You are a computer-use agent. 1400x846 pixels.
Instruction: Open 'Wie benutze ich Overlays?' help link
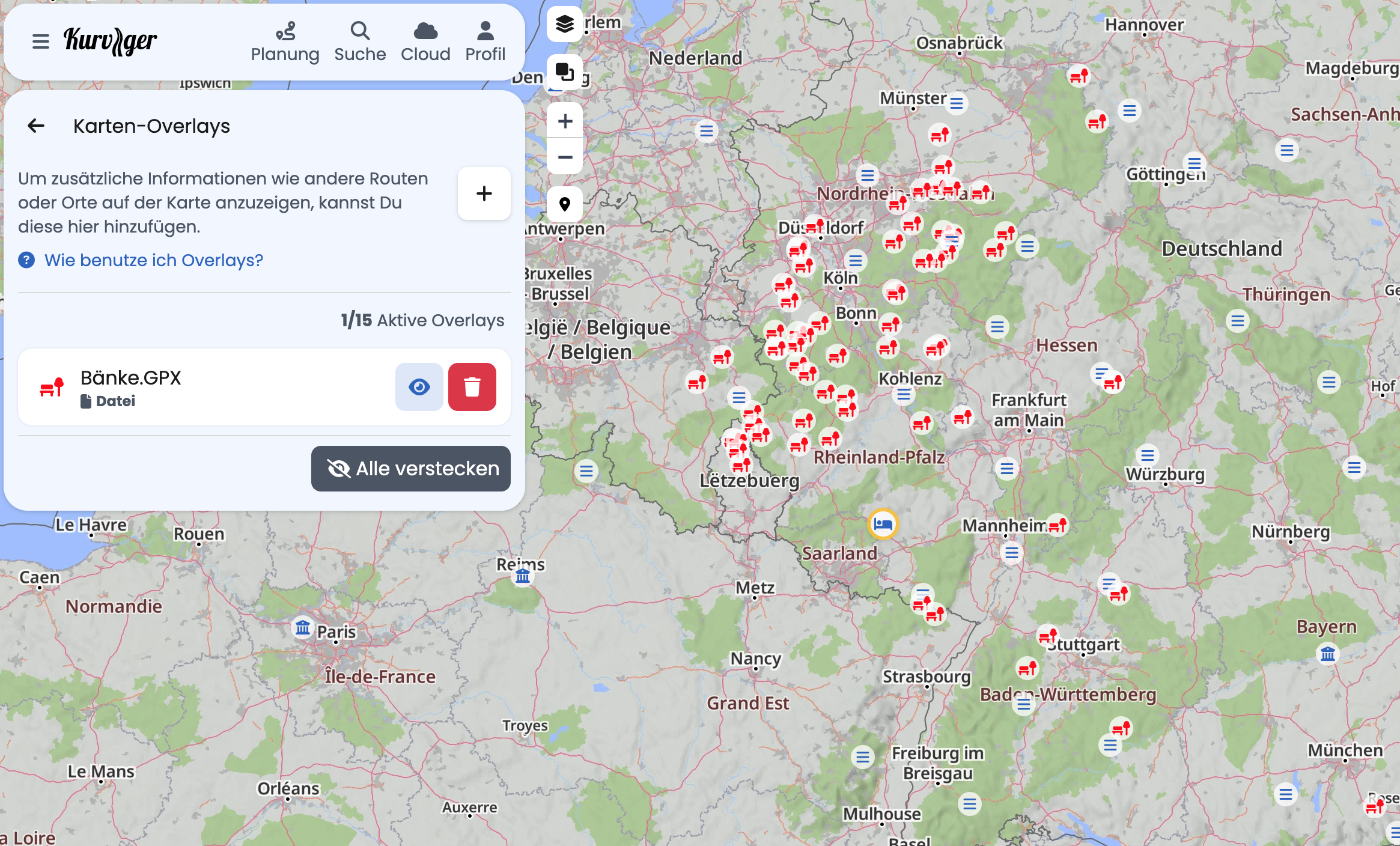pyautogui.click(x=154, y=260)
